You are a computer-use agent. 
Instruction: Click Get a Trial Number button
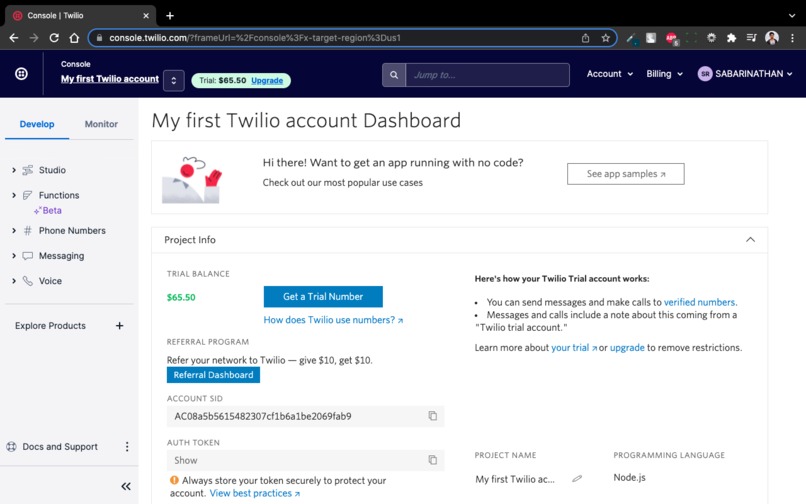323,296
